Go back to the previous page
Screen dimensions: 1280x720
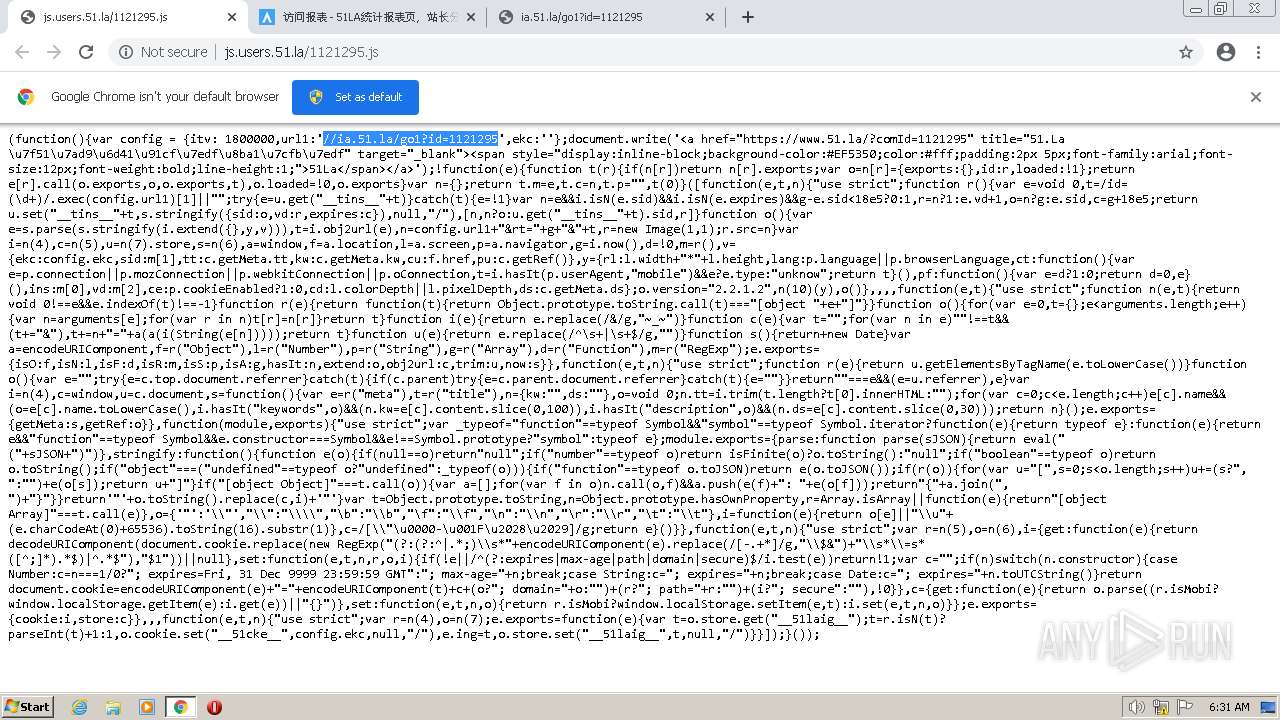pos(22,52)
